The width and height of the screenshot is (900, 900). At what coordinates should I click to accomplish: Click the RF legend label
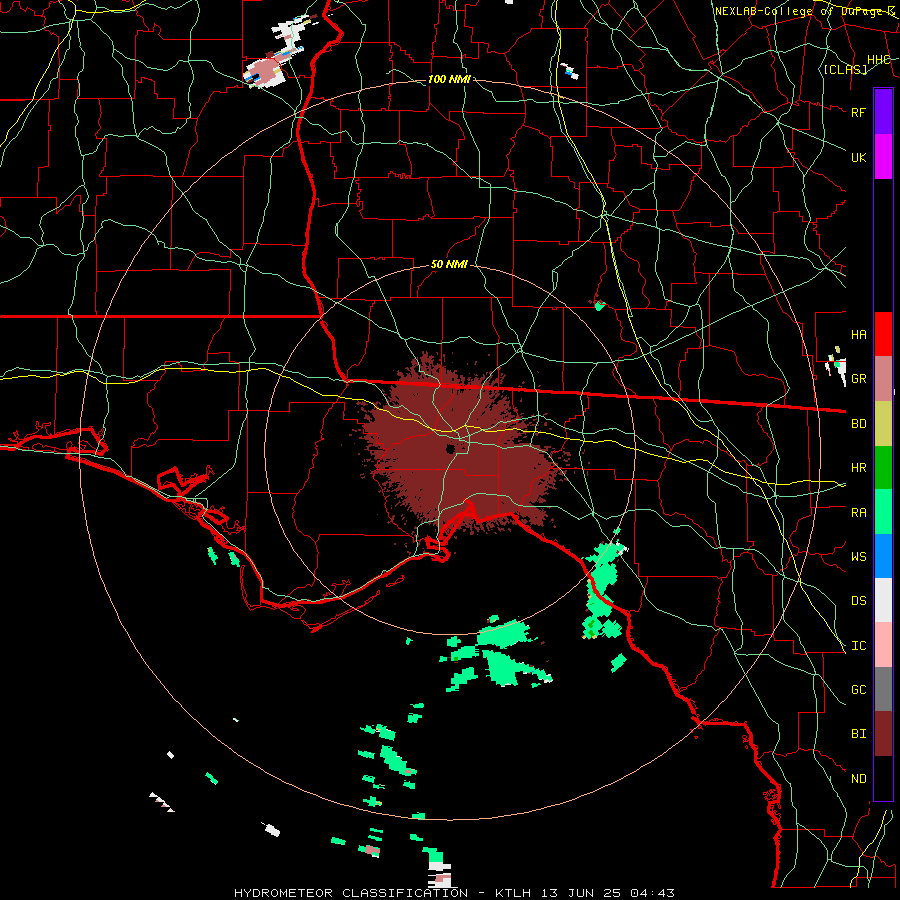tap(858, 112)
